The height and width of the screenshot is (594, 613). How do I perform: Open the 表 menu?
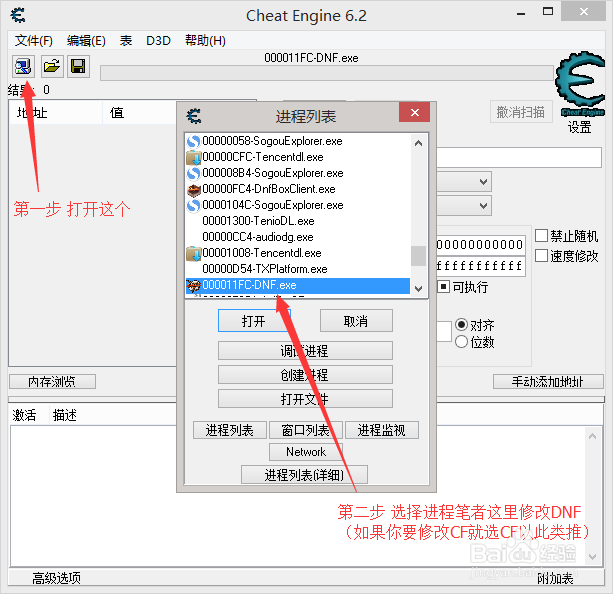click(126, 41)
